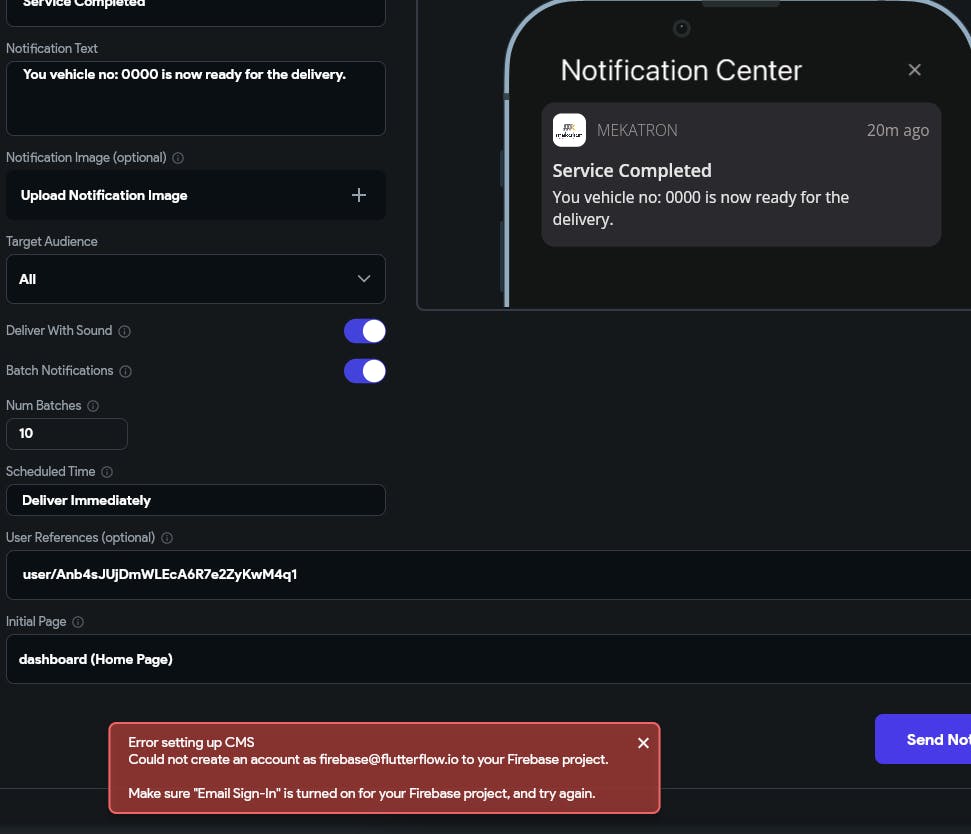Image resolution: width=971 pixels, height=834 pixels.
Task: Click the Num Batches input field
Action: 67,434
